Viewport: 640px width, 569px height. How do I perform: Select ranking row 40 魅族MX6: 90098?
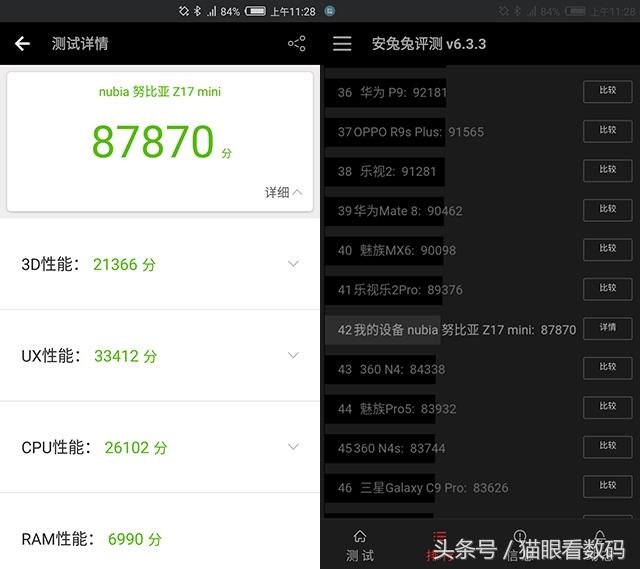click(478, 250)
